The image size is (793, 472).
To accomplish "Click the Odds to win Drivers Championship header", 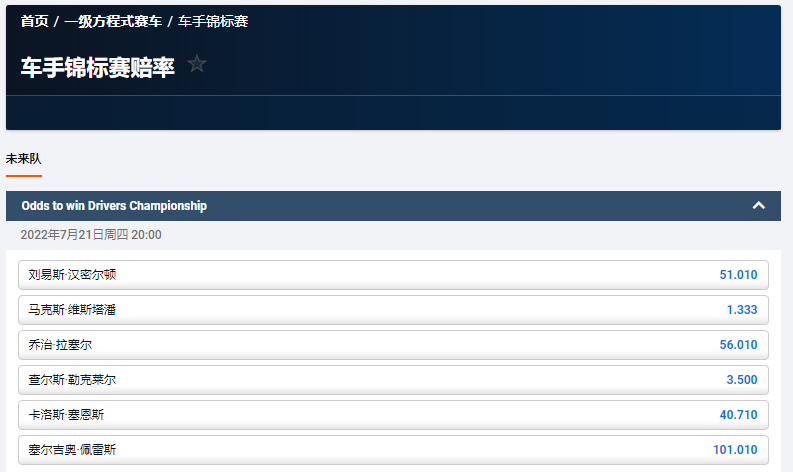I will [x=114, y=206].
